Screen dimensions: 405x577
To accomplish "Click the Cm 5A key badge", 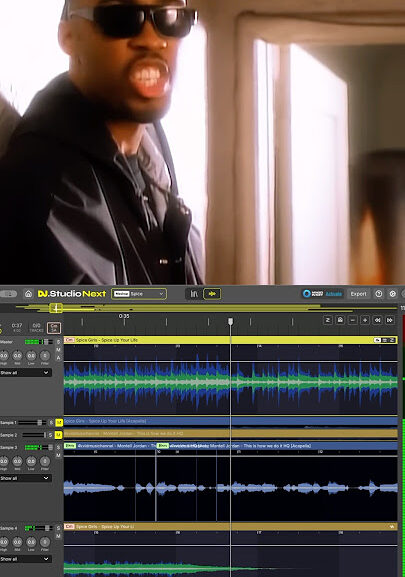I will pyautogui.click(x=54, y=328).
